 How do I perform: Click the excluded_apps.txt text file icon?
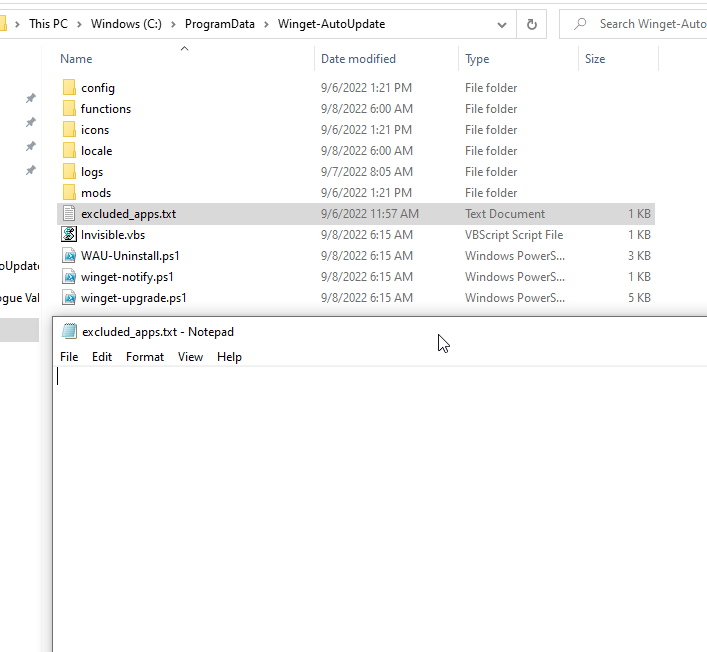pyautogui.click(x=69, y=214)
